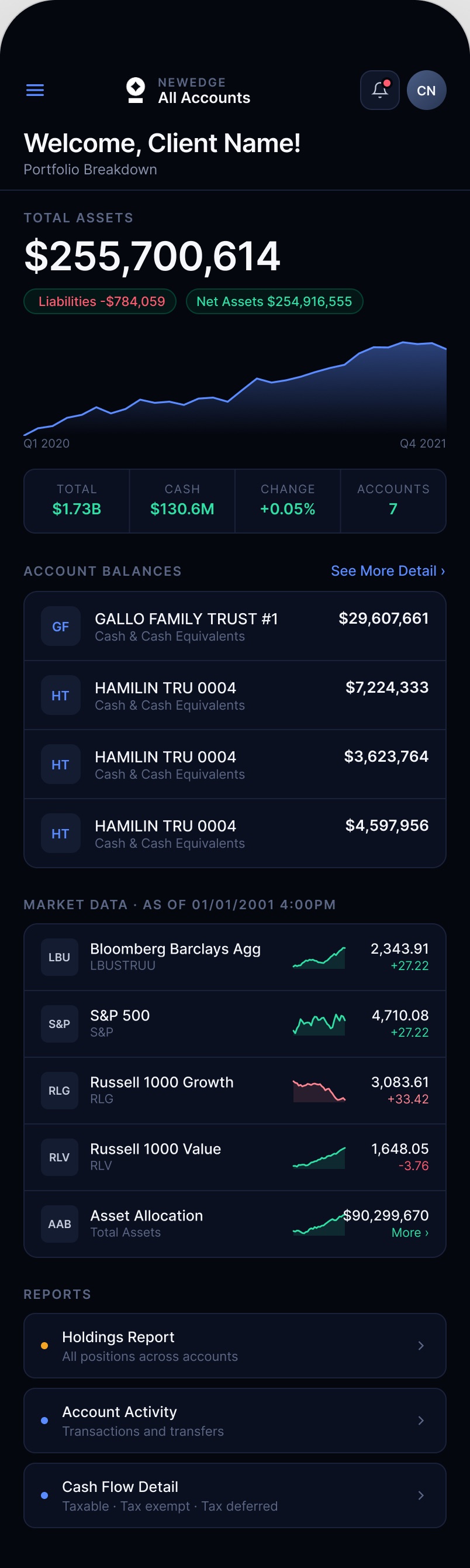This screenshot has height=1568, width=470.
Task: Open Account Activity title
Action: 119,1412
